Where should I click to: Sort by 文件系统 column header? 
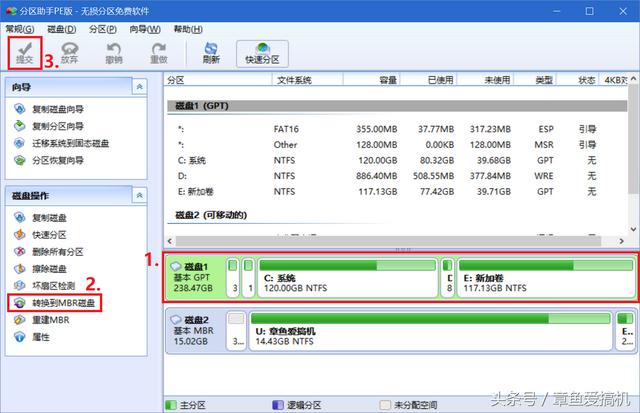(308, 80)
